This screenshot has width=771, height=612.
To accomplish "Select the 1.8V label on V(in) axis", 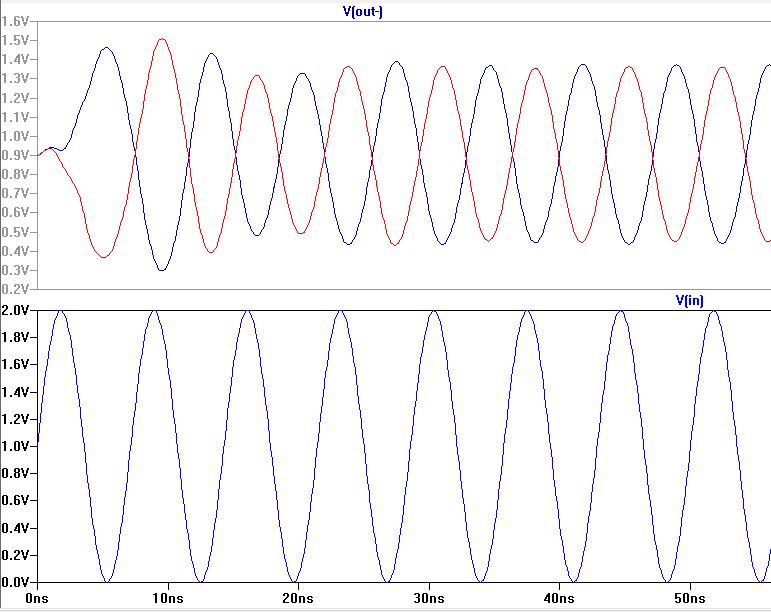I will (x=15, y=337).
